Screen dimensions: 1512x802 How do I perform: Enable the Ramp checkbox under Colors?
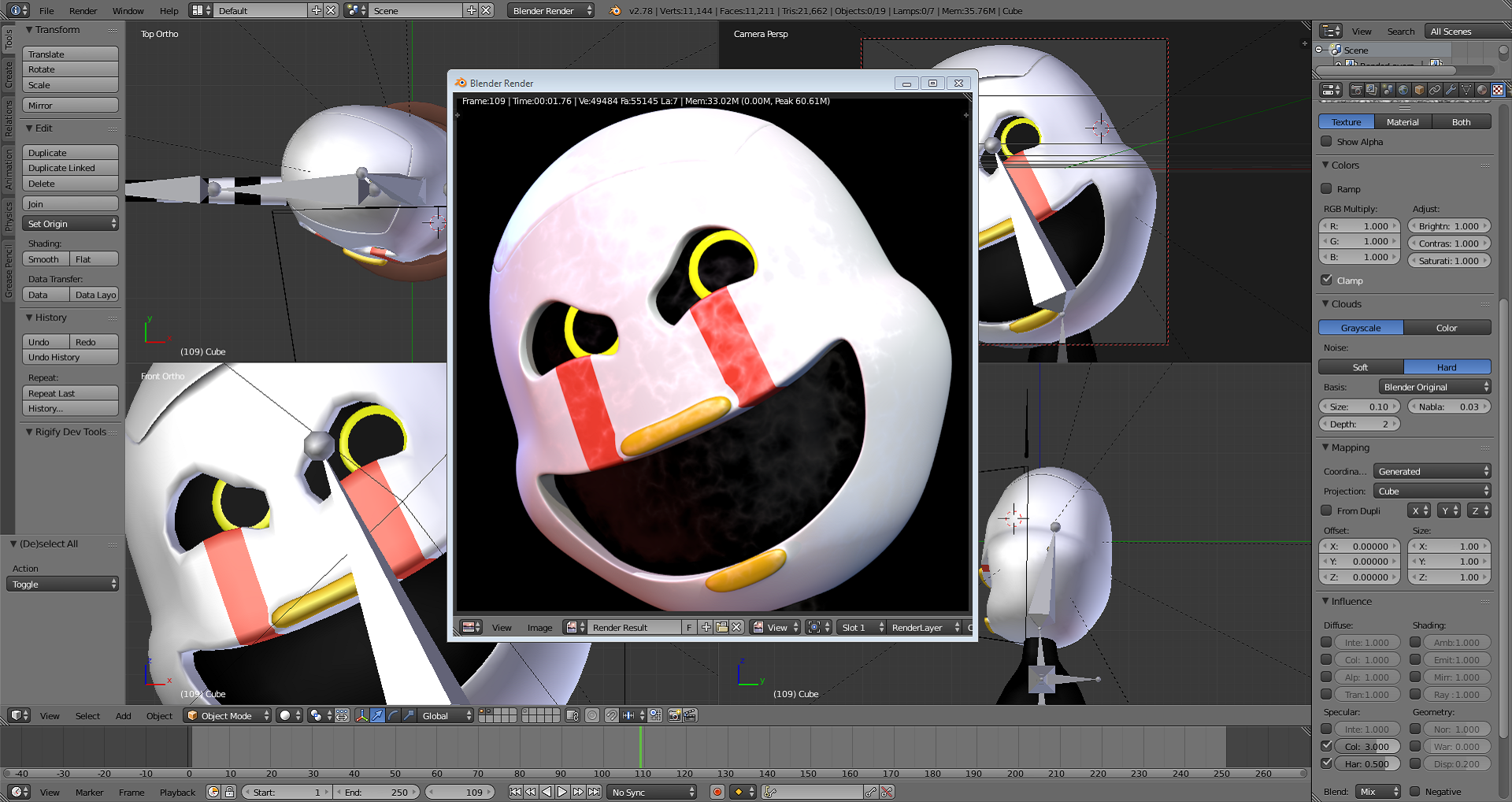[x=1326, y=189]
